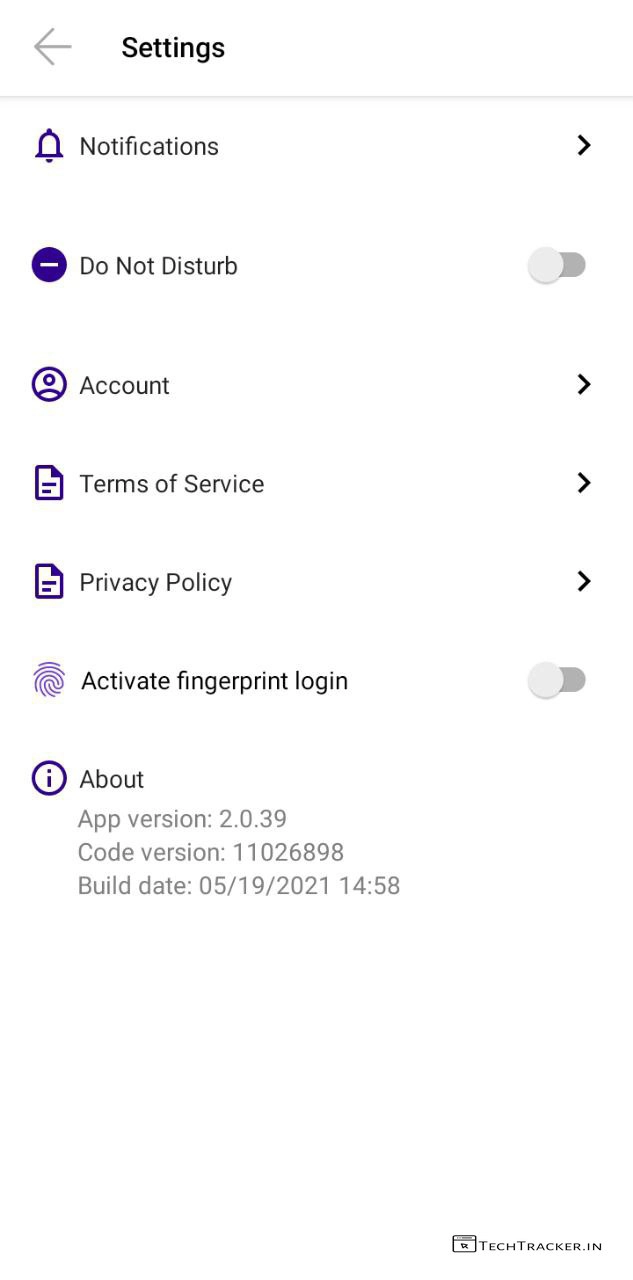
Task: Tap the About section label
Action: click(x=112, y=779)
